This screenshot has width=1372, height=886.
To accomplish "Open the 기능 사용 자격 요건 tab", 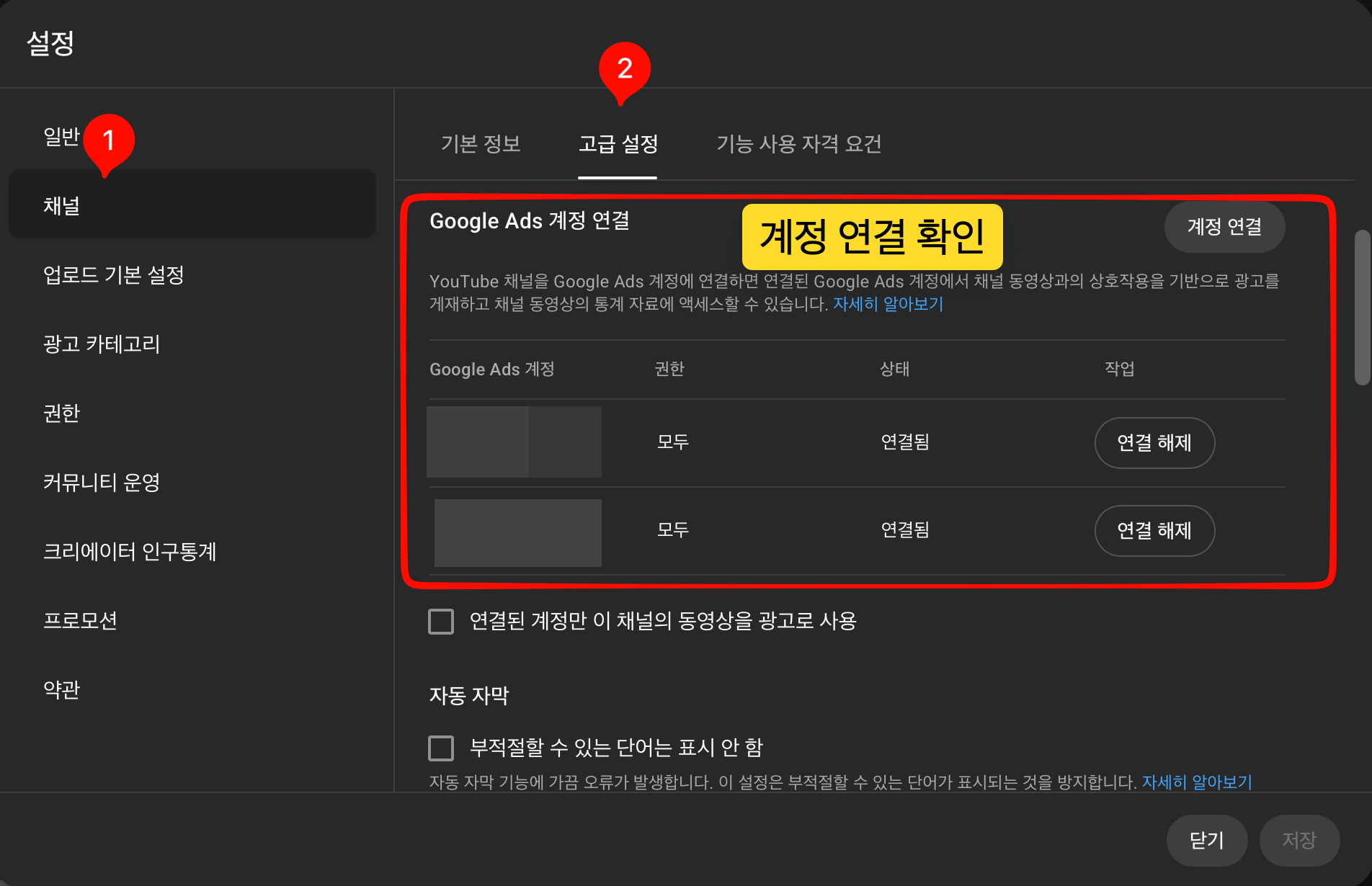I will pyautogui.click(x=799, y=144).
